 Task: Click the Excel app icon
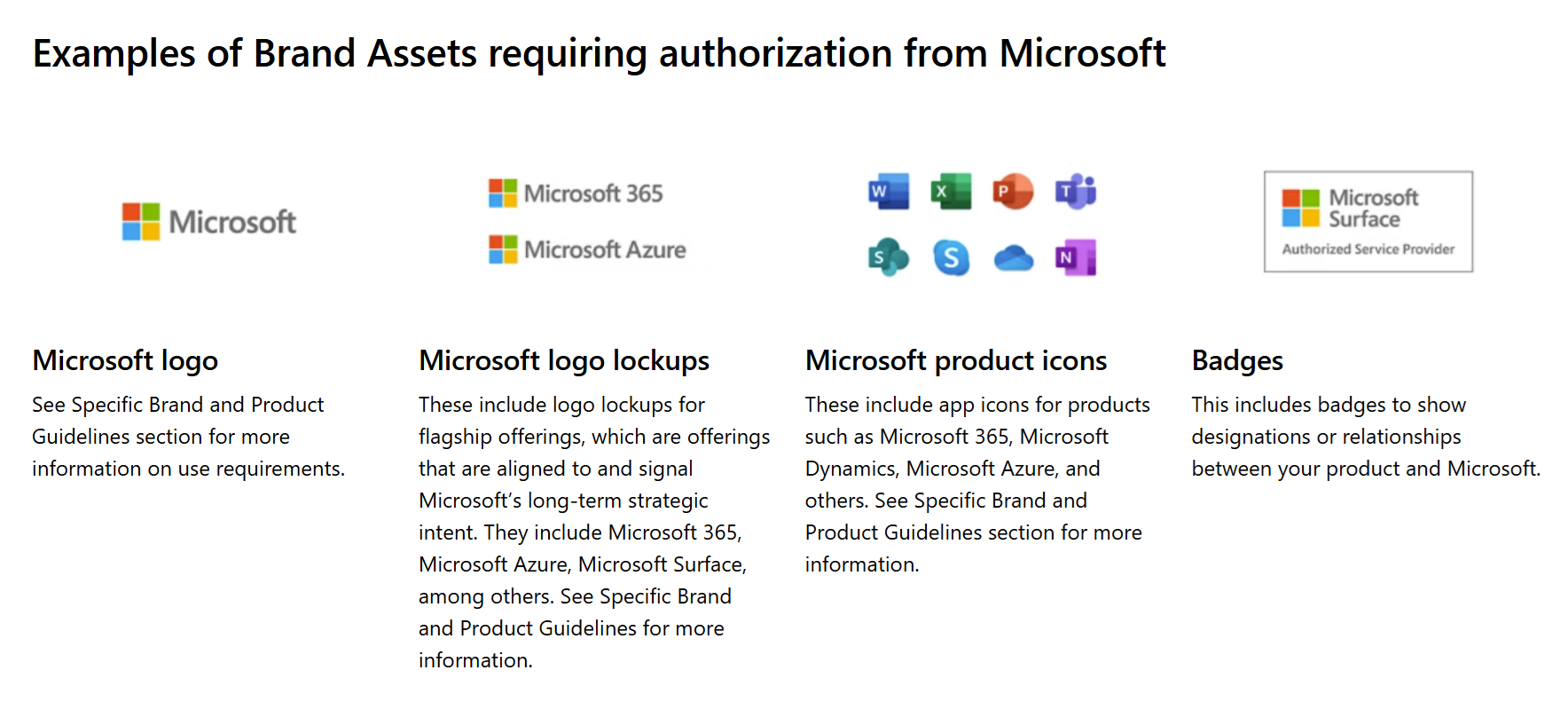pos(951,191)
